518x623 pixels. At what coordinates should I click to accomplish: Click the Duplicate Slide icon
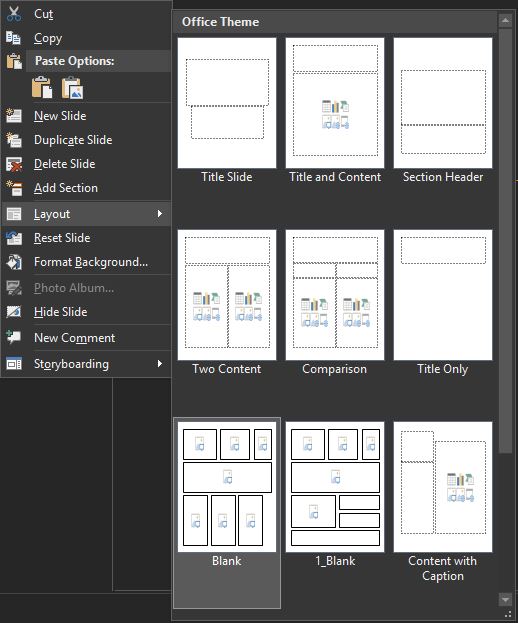(14, 140)
